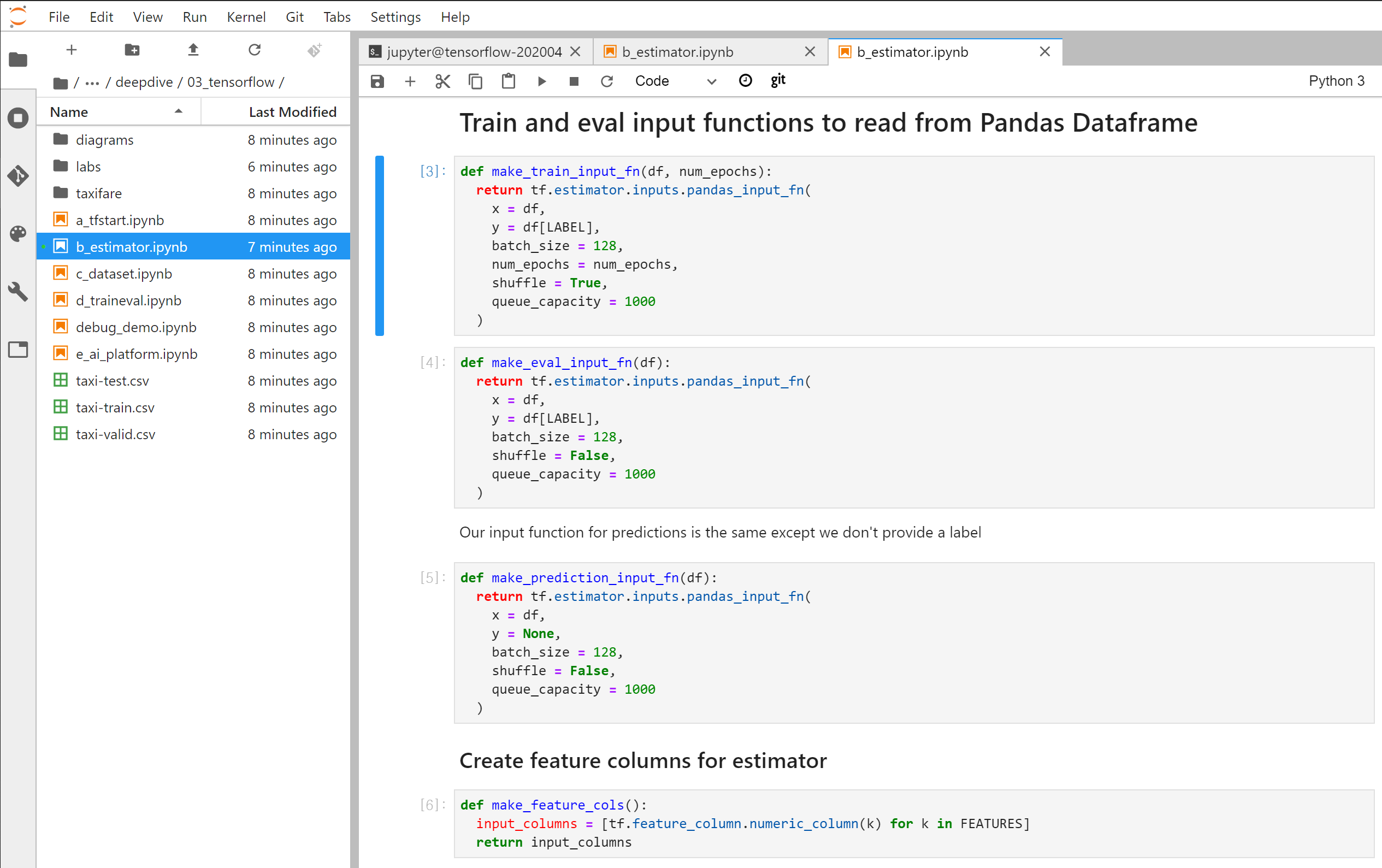
Task: Navigate to deepdive folder in breadcrumb
Action: click(x=144, y=82)
